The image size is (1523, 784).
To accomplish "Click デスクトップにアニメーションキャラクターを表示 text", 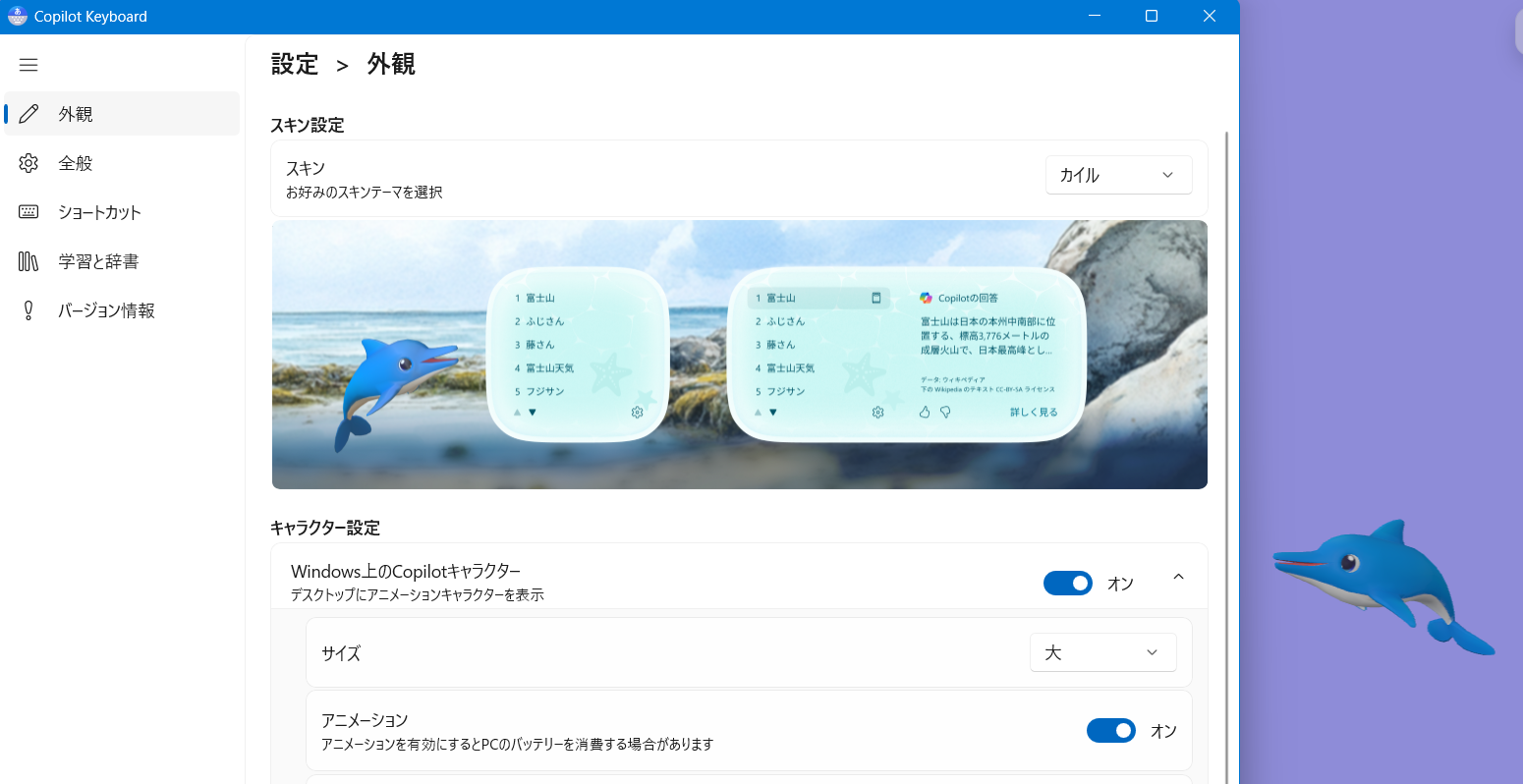I will click(x=418, y=595).
